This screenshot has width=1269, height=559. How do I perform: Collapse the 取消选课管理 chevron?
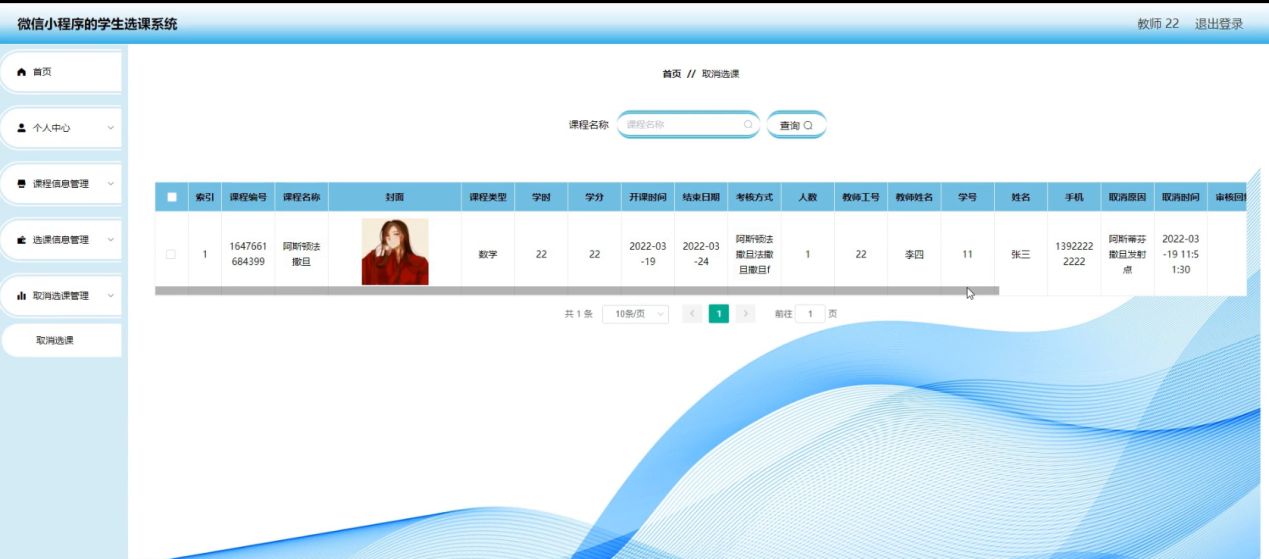(110, 296)
